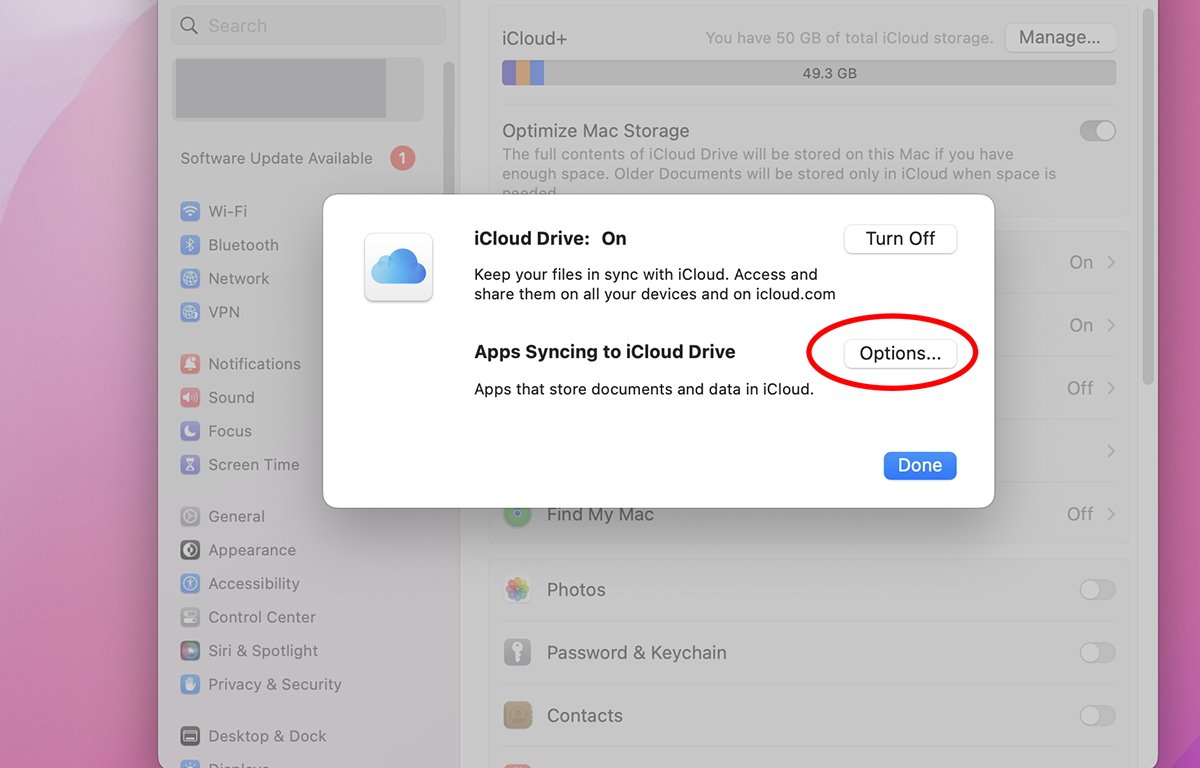Click the Find My Mac icon
1200x768 pixels.
pyautogui.click(x=517, y=515)
